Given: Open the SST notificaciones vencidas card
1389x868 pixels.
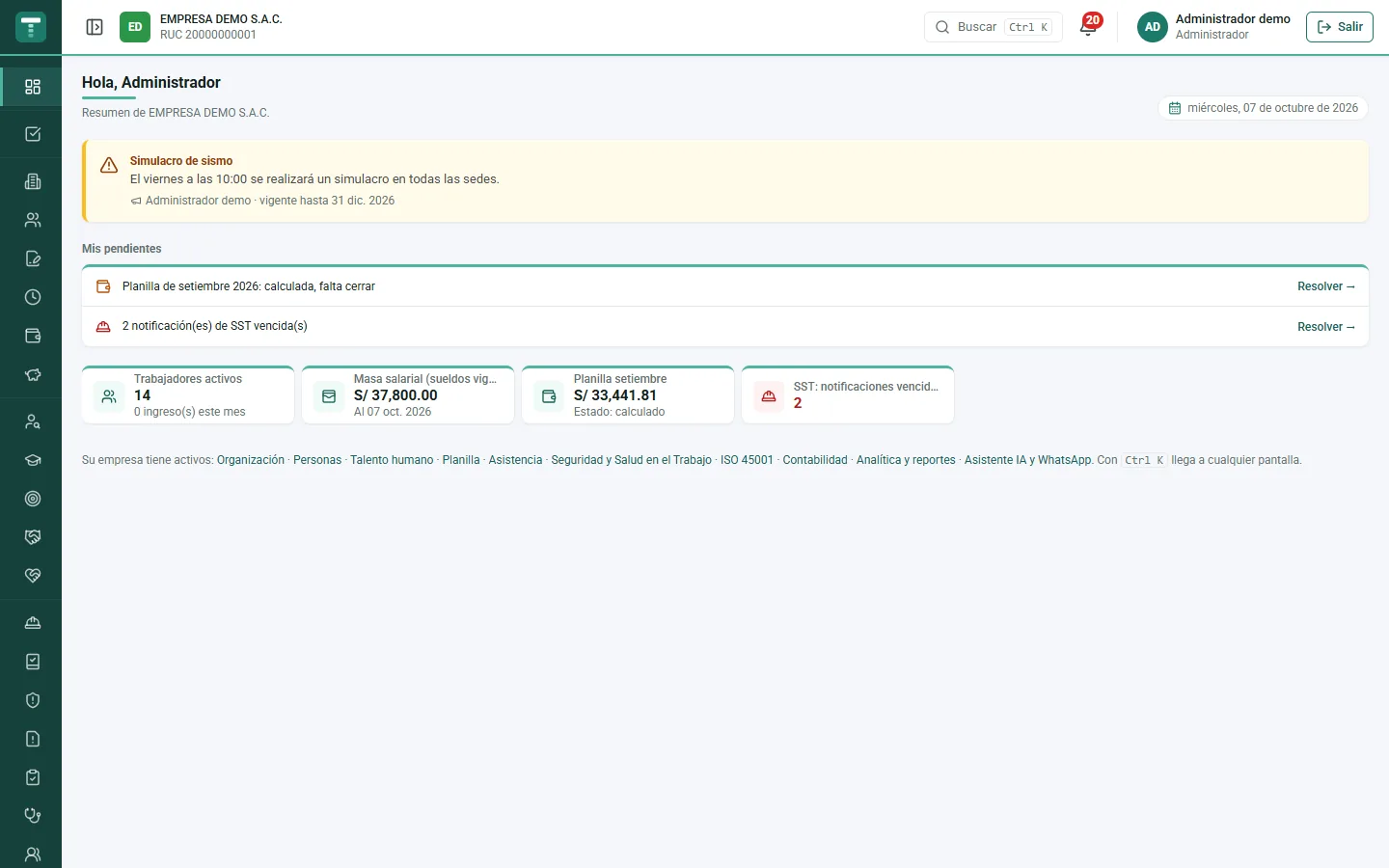Looking at the screenshot, I should click(x=848, y=395).
